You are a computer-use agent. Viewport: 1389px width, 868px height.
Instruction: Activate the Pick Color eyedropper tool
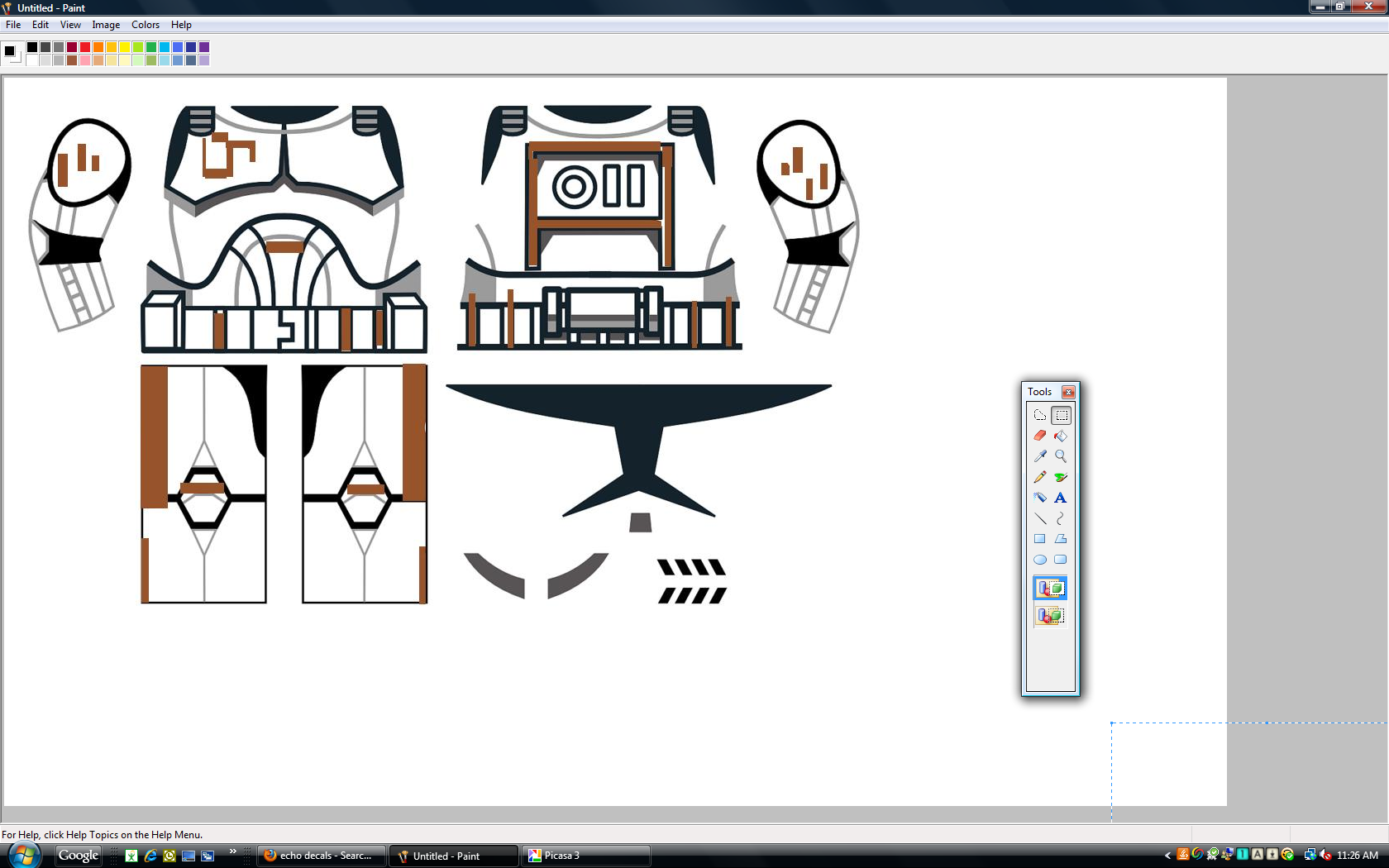coord(1040,456)
